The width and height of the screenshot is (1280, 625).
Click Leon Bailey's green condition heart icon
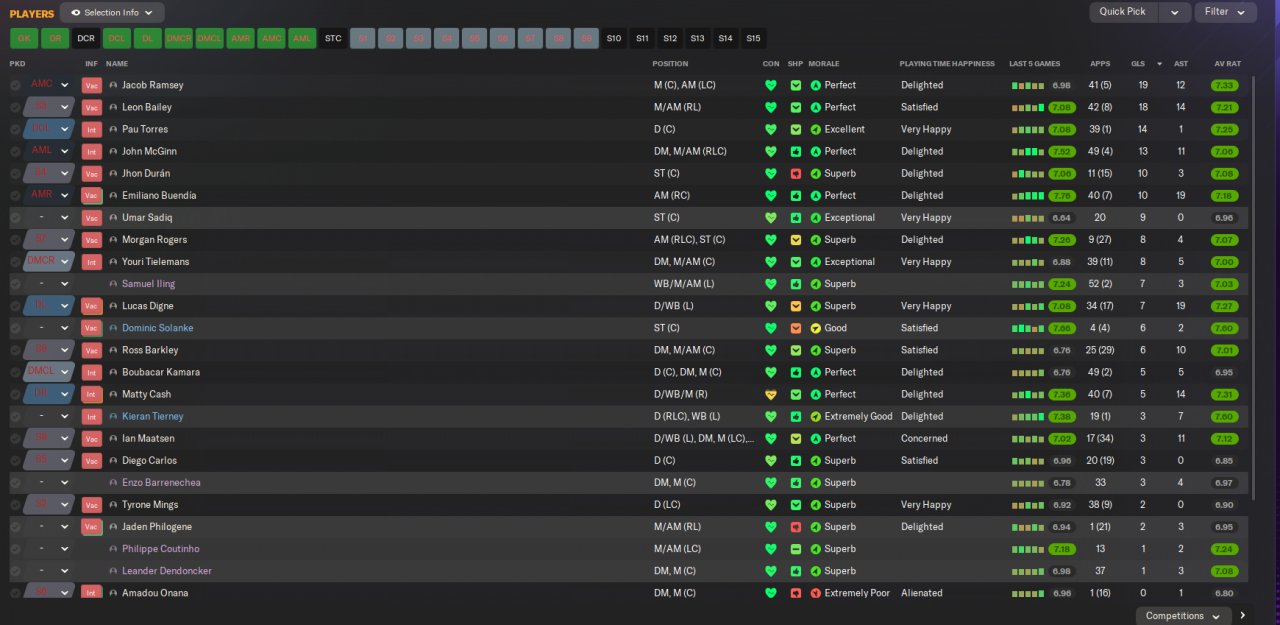(x=770, y=107)
